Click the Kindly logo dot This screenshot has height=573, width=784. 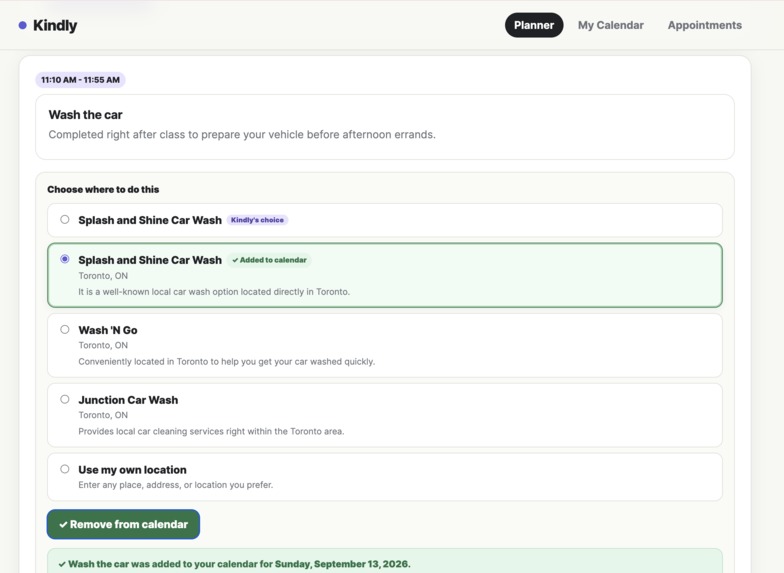(x=22, y=26)
